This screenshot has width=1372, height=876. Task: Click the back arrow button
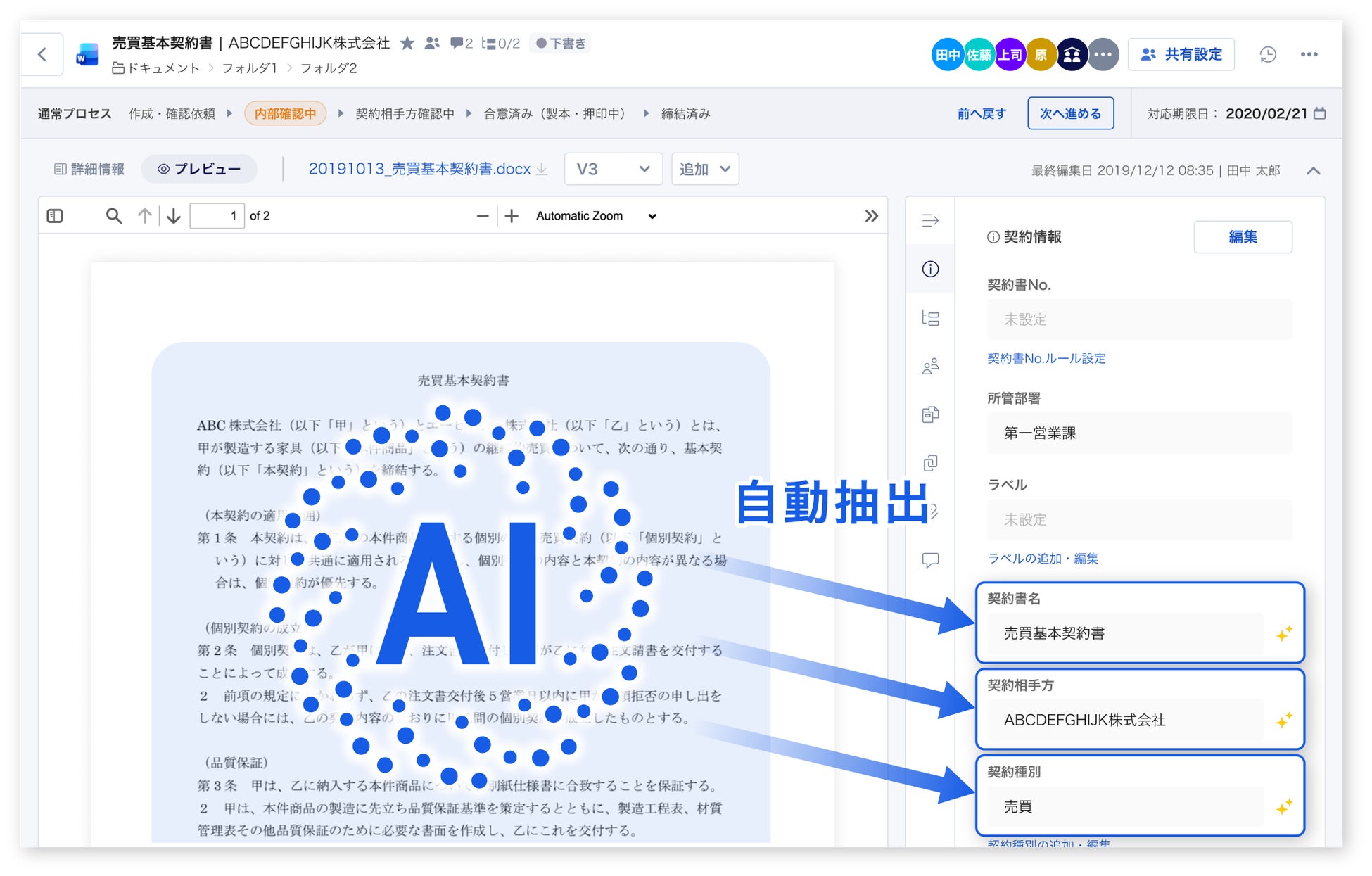click(42, 54)
